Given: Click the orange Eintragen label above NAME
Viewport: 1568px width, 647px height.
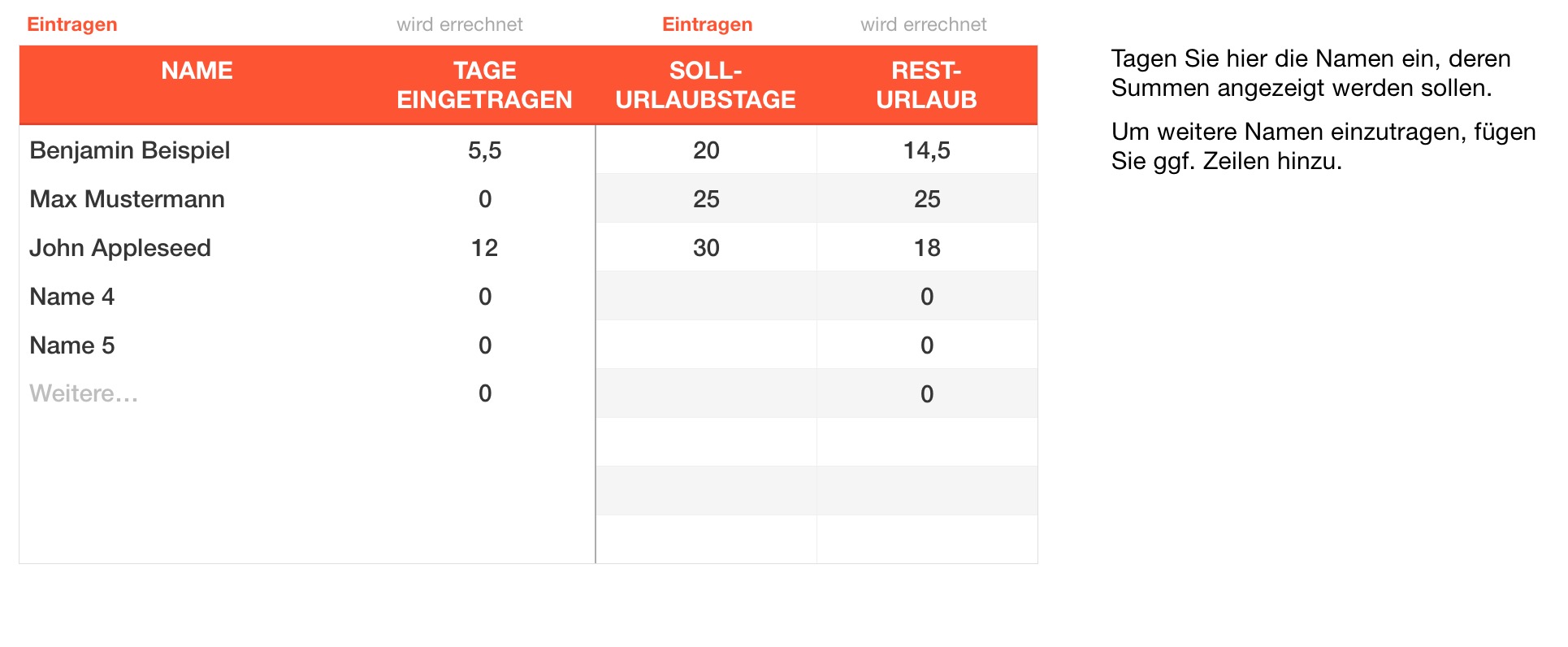Looking at the screenshot, I should [72, 24].
